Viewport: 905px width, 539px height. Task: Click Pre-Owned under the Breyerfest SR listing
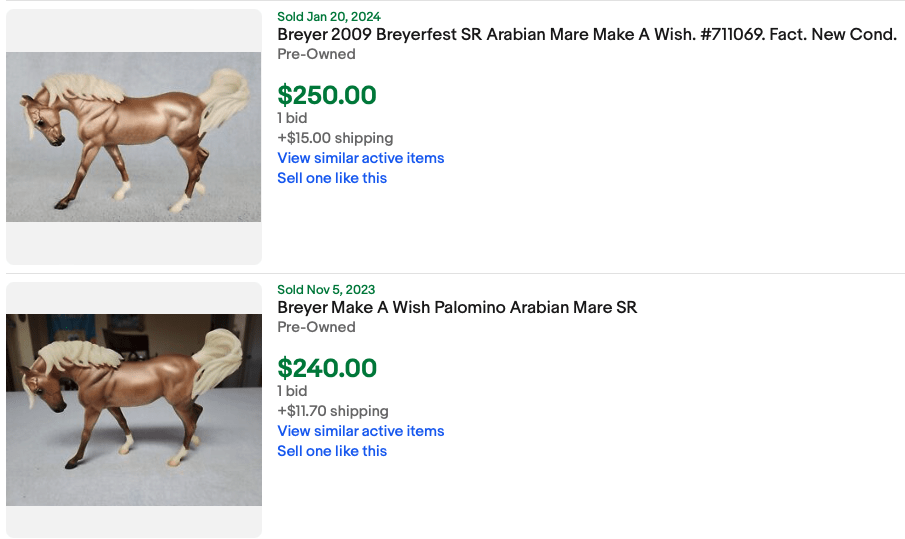coord(316,54)
